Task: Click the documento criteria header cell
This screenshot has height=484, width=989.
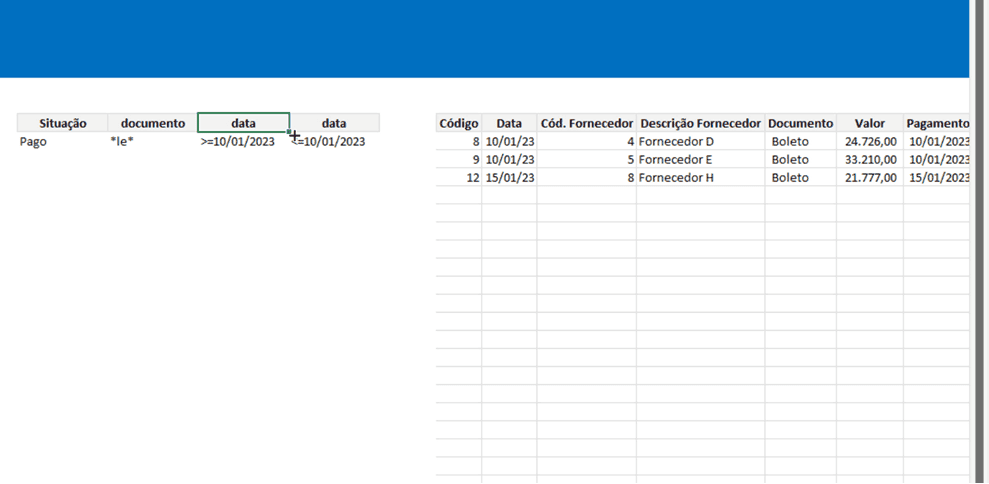Action: click(152, 123)
